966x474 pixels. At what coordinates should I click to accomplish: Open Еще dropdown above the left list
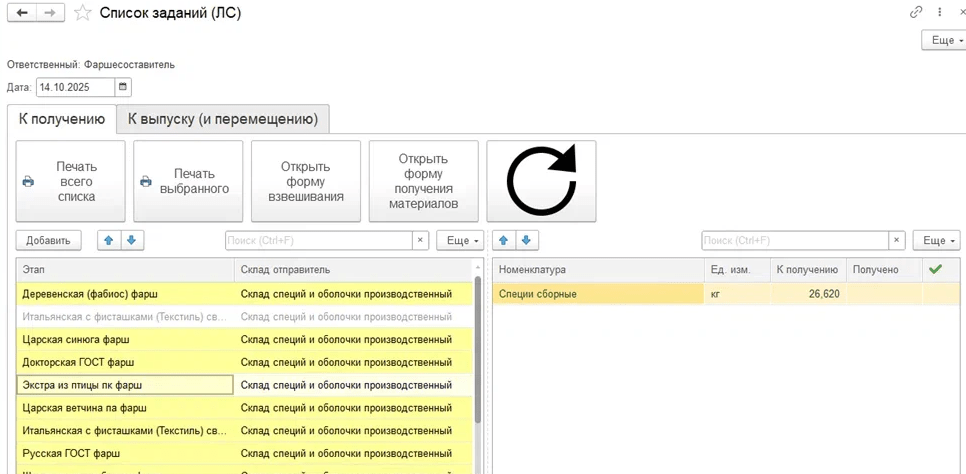(x=463, y=241)
